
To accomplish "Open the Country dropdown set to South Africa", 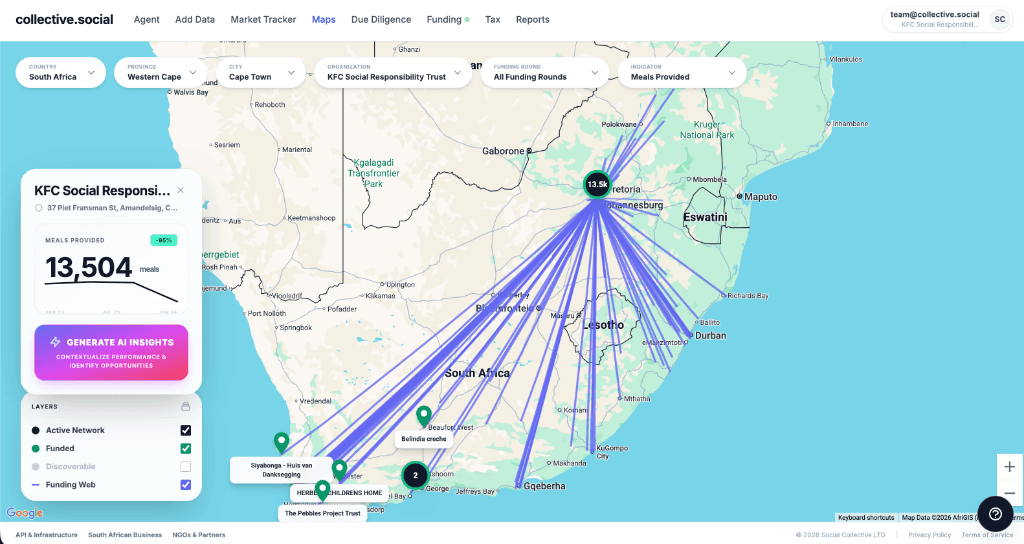I will [61, 72].
